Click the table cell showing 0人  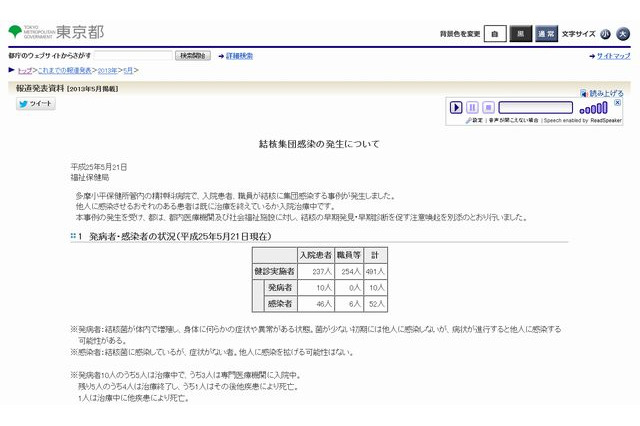tap(349, 288)
